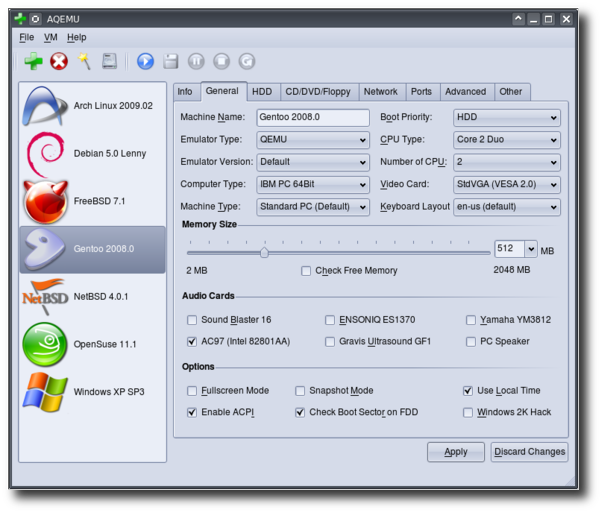The height and width of the screenshot is (513, 602).
Task: Click the AQEMU title bar app icon
Action: click(x=20, y=19)
